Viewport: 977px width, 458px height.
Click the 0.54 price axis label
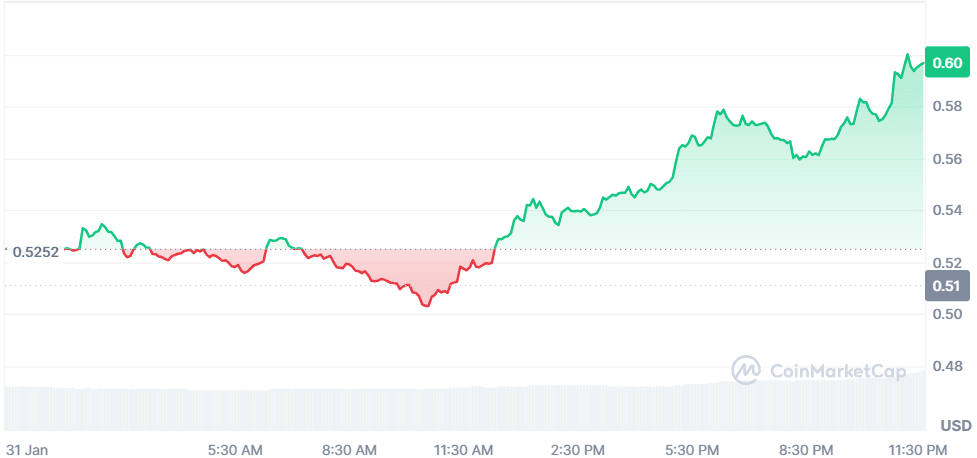click(946, 210)
